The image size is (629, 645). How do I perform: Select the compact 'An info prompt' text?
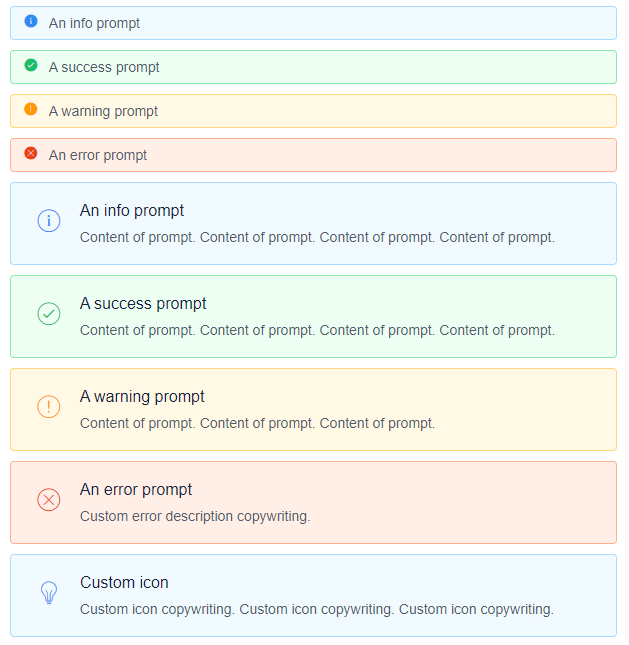(94, 23)
